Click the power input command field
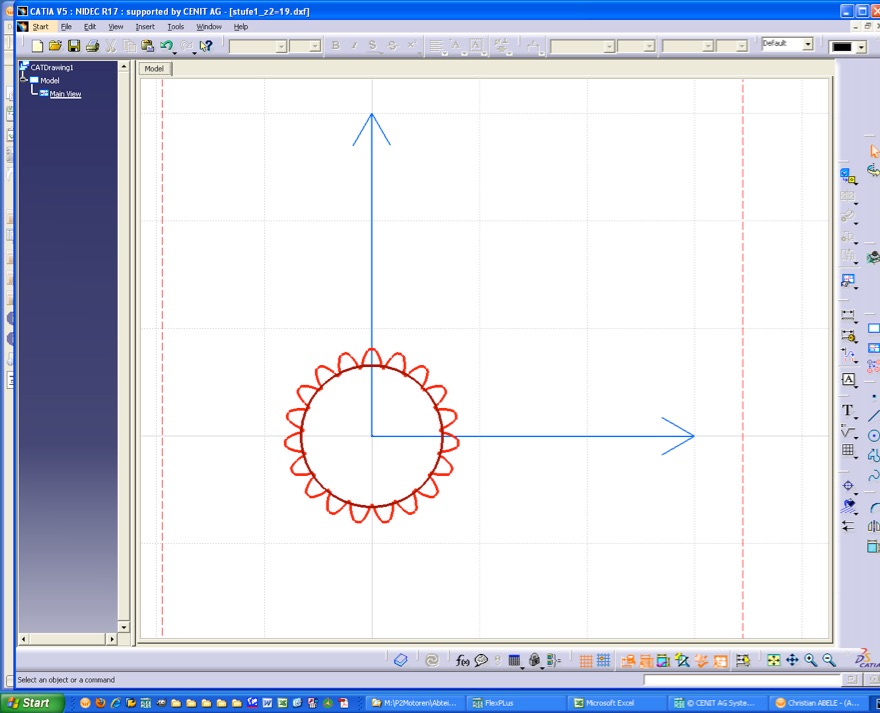The image size is (880, 713). pos(742,680)
